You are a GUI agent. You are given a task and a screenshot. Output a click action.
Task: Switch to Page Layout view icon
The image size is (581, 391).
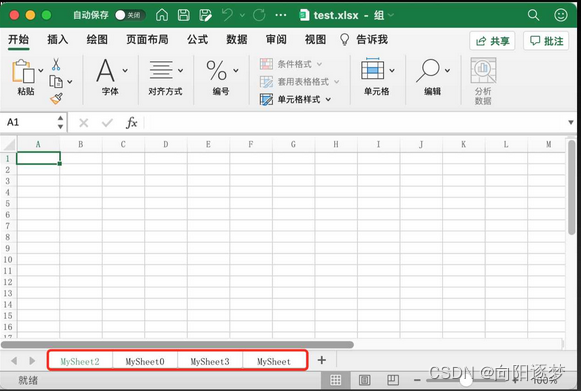tap(365, 380)
